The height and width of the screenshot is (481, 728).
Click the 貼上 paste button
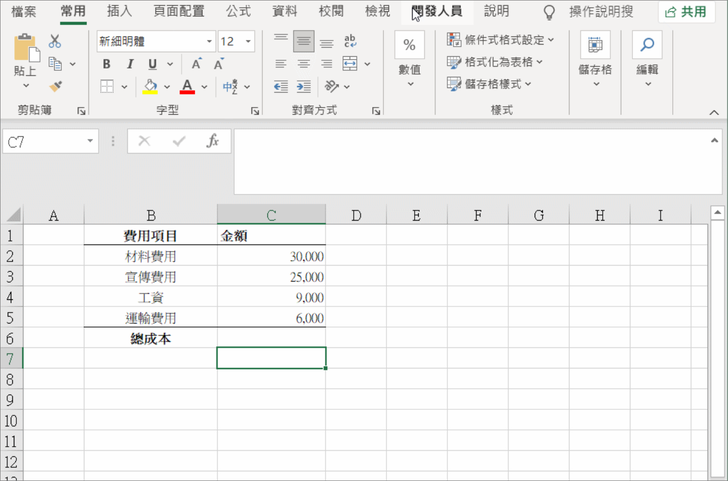pyautogui.click(x=25, y=57)
